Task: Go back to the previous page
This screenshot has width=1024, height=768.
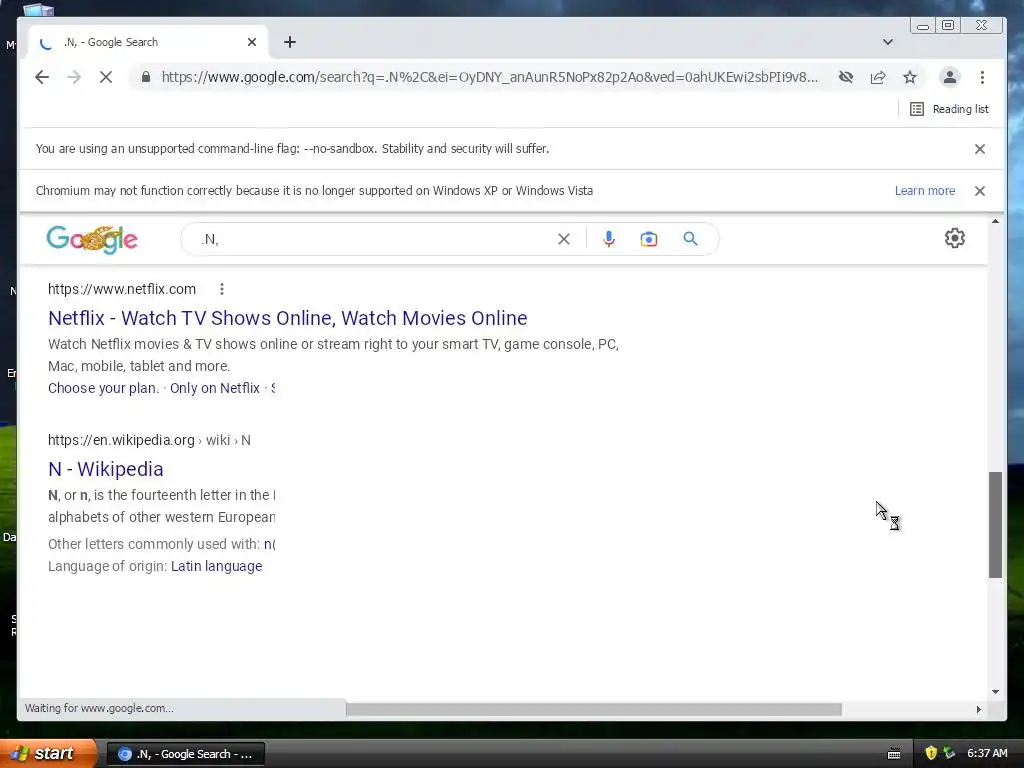Action: pyautogui.click(x=42, y=77)
